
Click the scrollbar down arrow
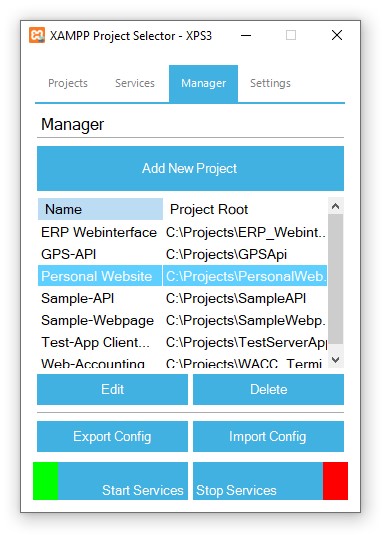[x=335, y=360]
